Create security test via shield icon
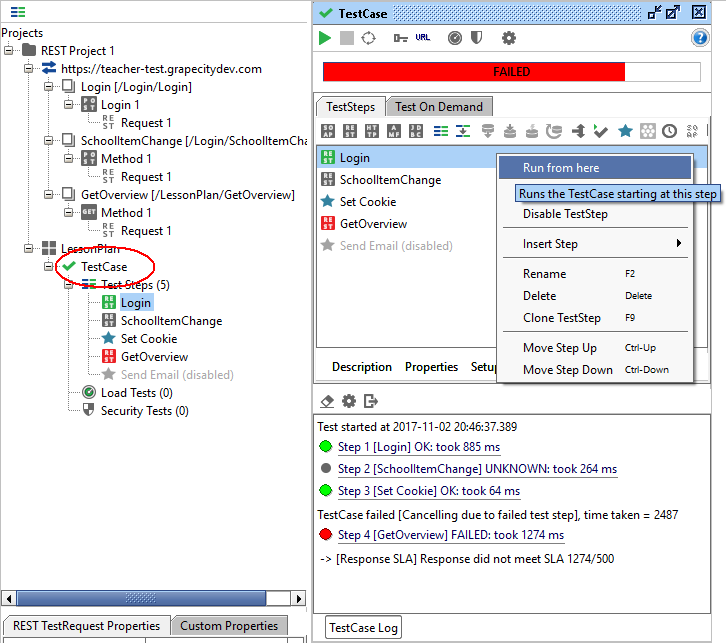Screen dimensions: 726x643 [x=476, y=37]
